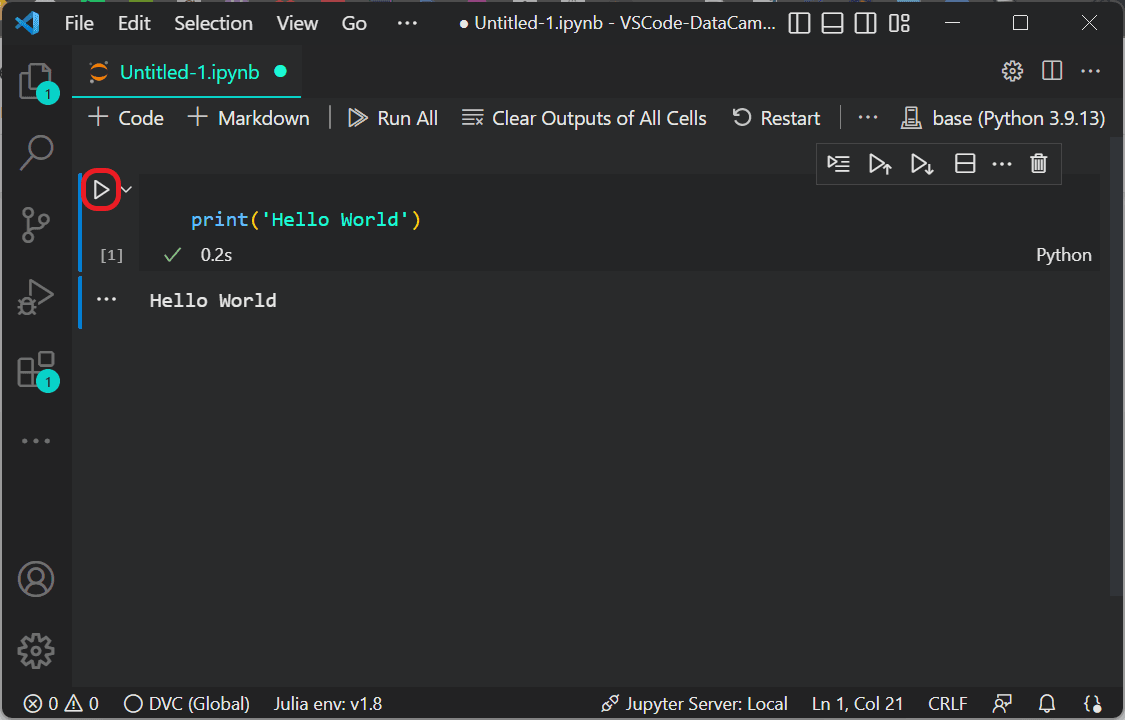Split the cell using toolbar icon
This screenshot has width=1125, height=720.
[x=965, y=164]
